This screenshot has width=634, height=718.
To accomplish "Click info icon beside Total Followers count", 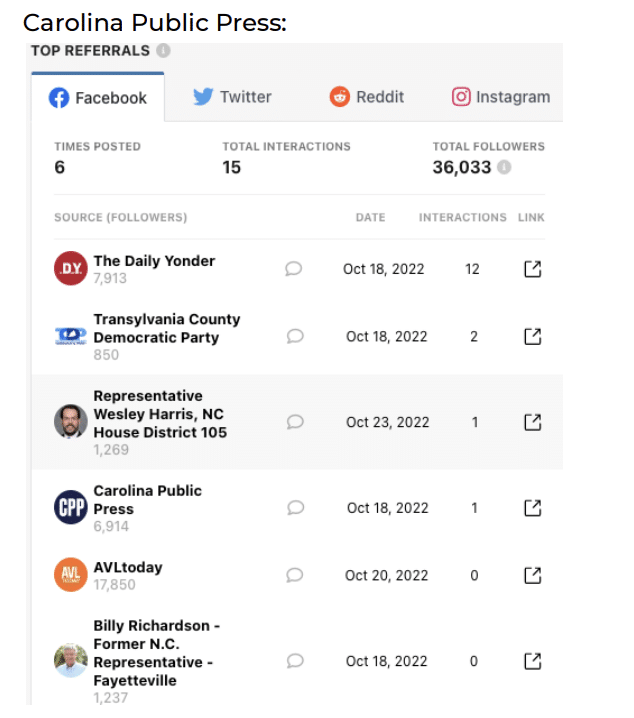I will [x=504, y=167].
